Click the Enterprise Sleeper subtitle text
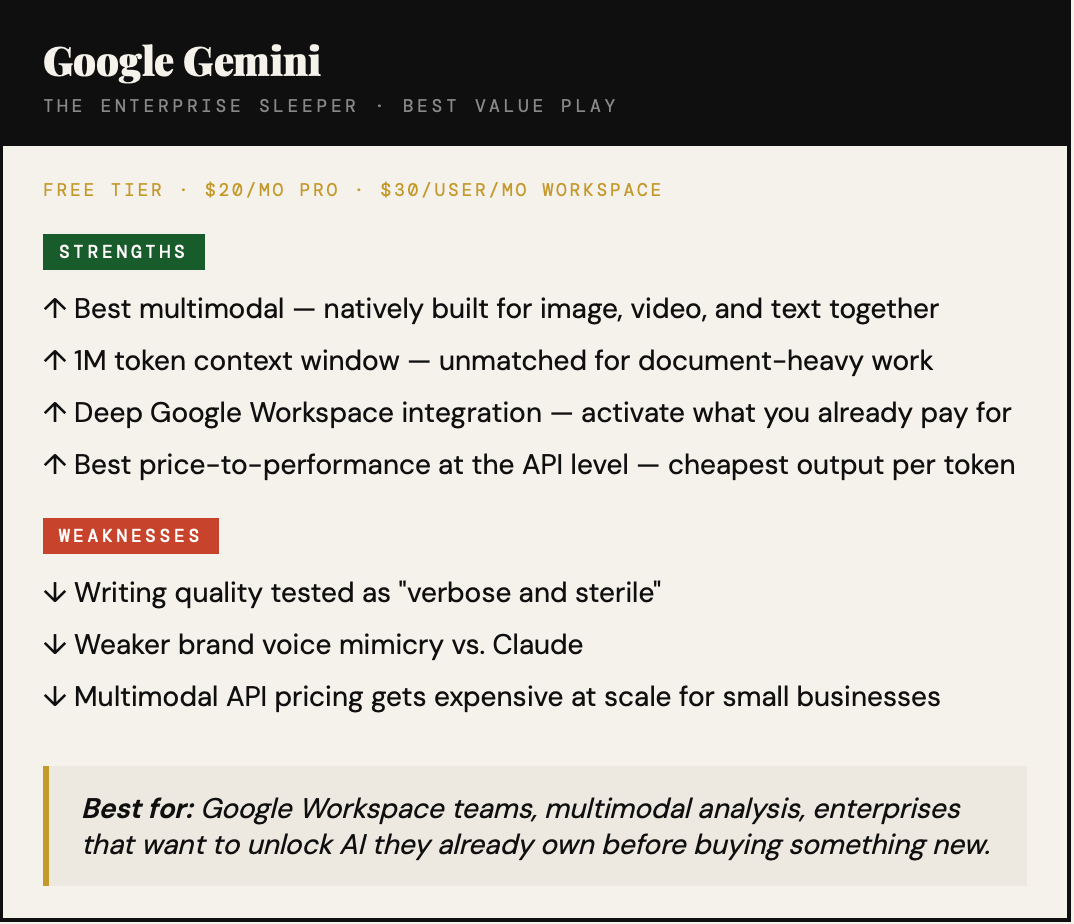Viewport: 1074px width, 924px height. coord(330,106)
